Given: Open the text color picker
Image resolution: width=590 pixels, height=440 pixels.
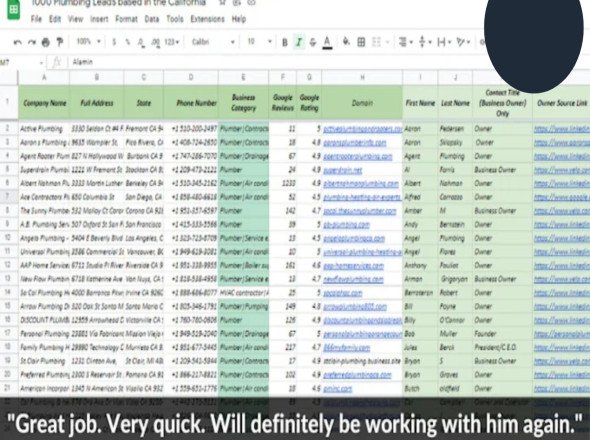Looking at the screenshot, I should 327,42.
